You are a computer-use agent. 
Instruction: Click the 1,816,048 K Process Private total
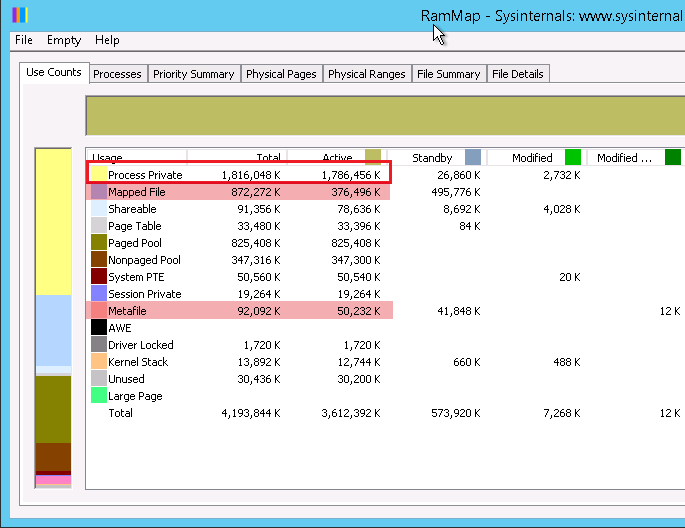click(x=251, y=175)
